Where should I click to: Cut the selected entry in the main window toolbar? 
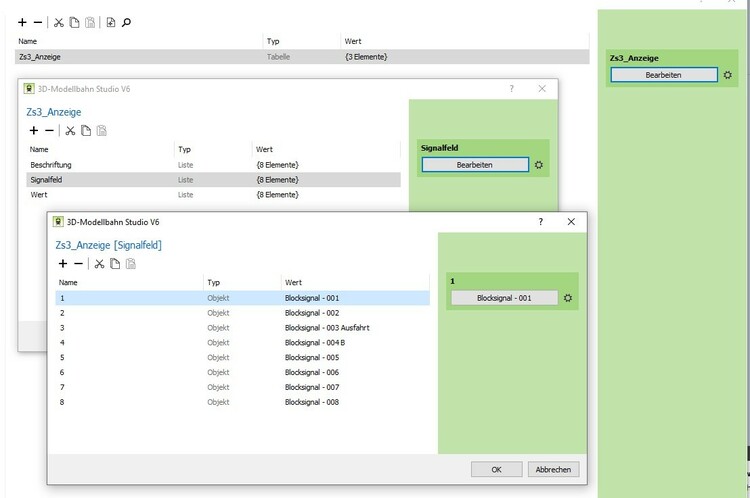pos(59,22)
